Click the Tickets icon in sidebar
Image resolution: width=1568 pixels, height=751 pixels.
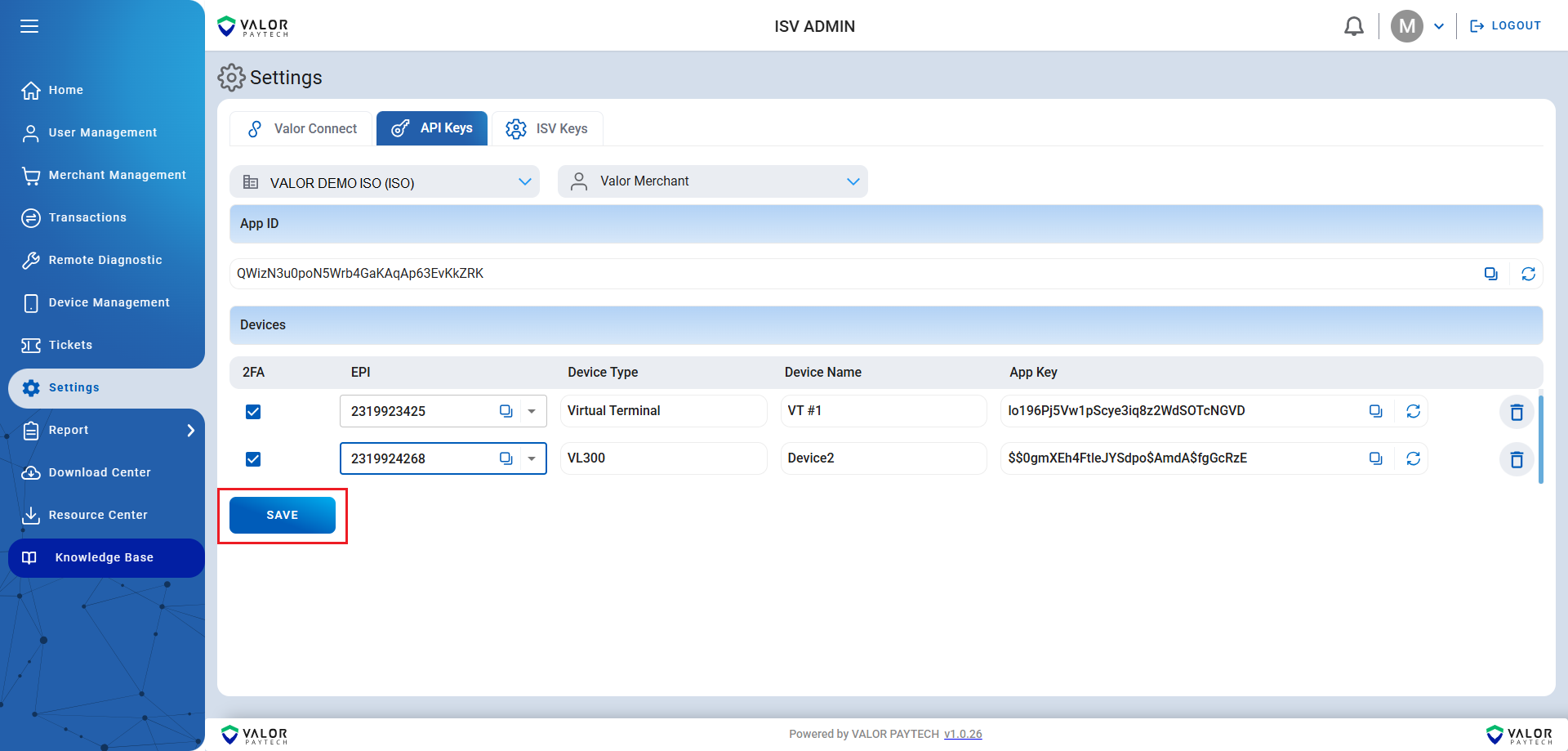[31, 345]
